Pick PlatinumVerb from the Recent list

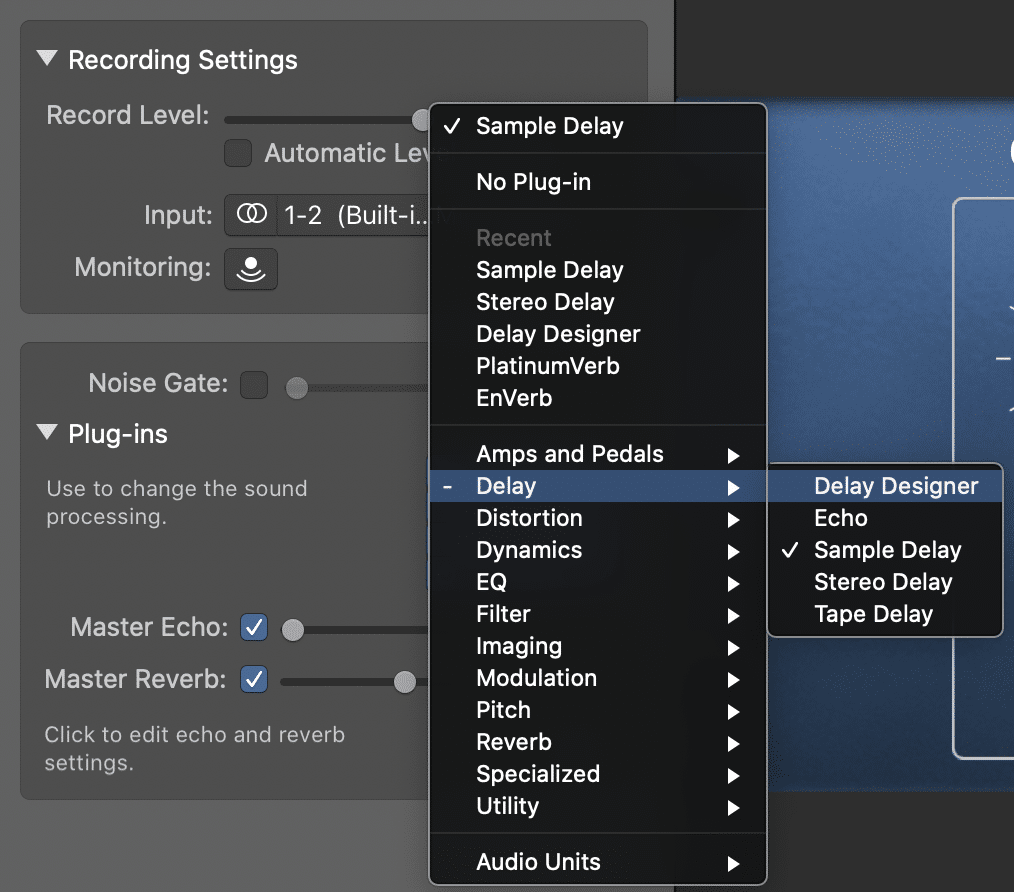549,365
